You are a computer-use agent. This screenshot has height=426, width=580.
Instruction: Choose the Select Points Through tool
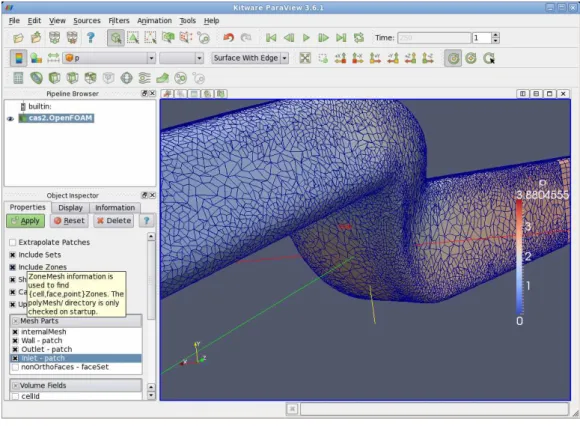click(186, 38)
